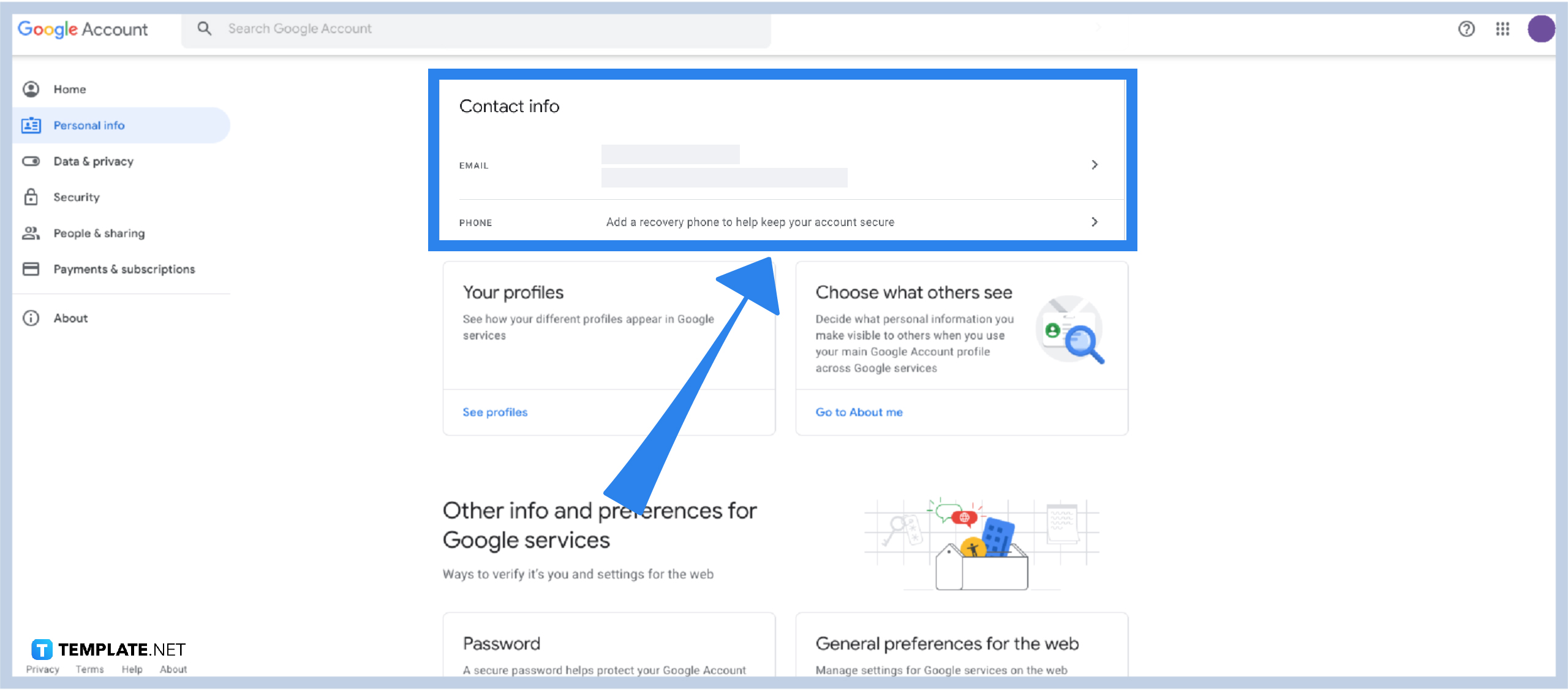
Task: Click the Contact info section header
Action: click(509, 106)
